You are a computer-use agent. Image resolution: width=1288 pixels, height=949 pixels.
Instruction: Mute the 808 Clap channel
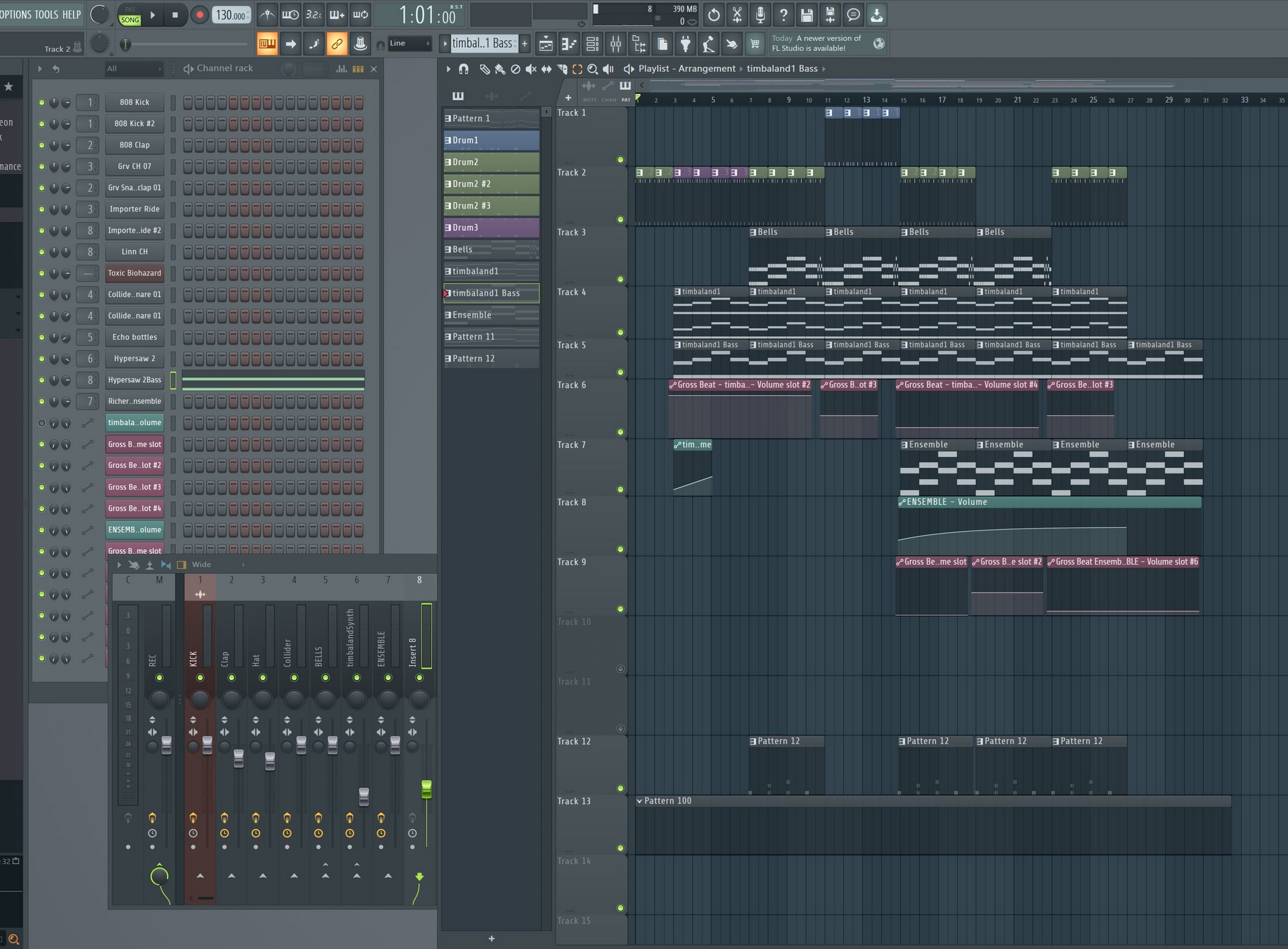pos(42,146)
